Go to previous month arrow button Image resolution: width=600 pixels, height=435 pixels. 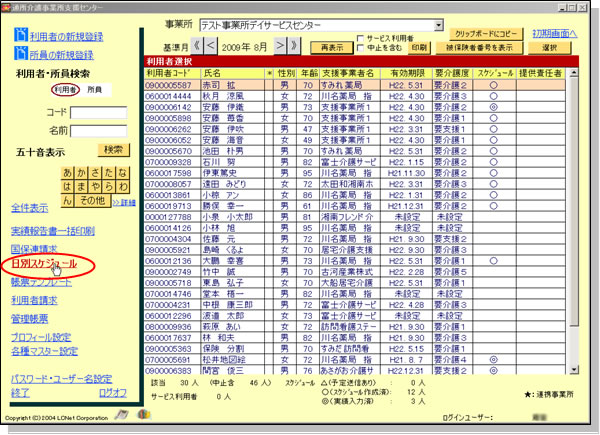click(x=210, y=46)
